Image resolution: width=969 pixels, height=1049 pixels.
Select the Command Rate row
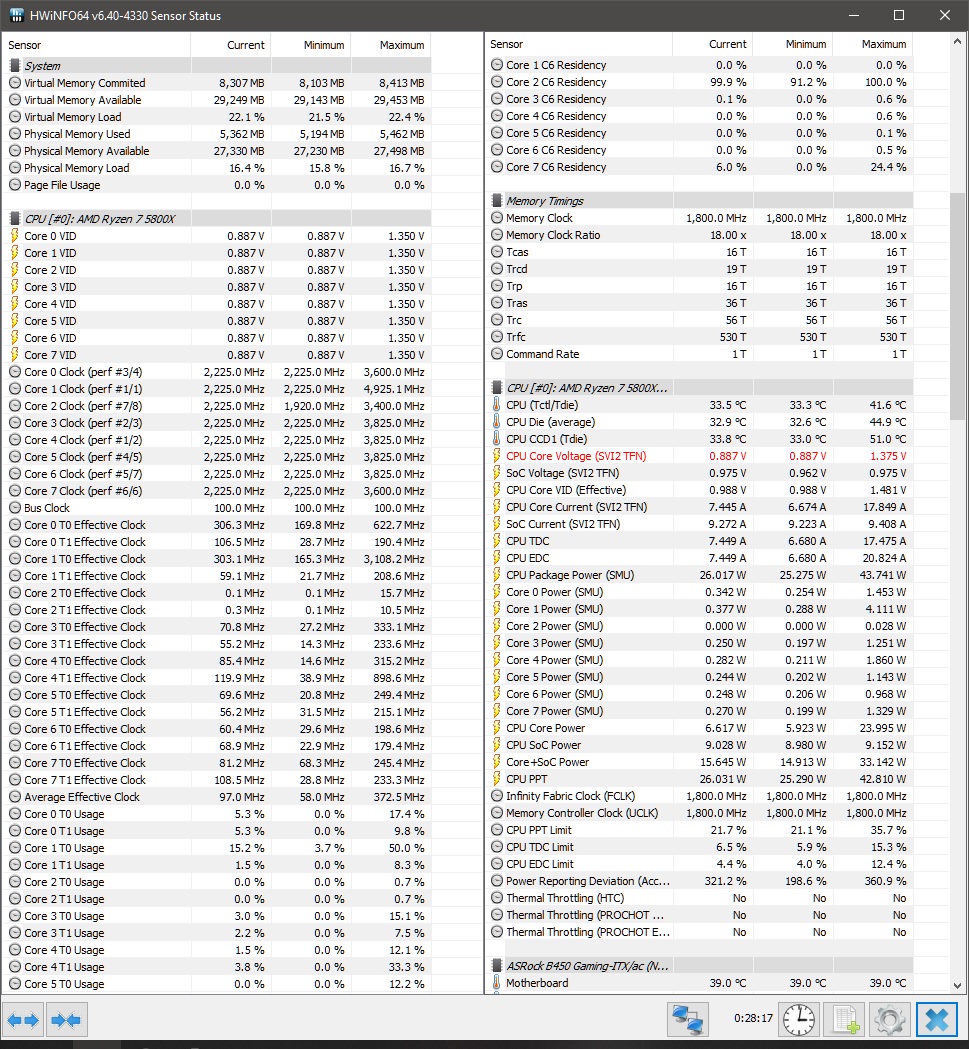699,354
